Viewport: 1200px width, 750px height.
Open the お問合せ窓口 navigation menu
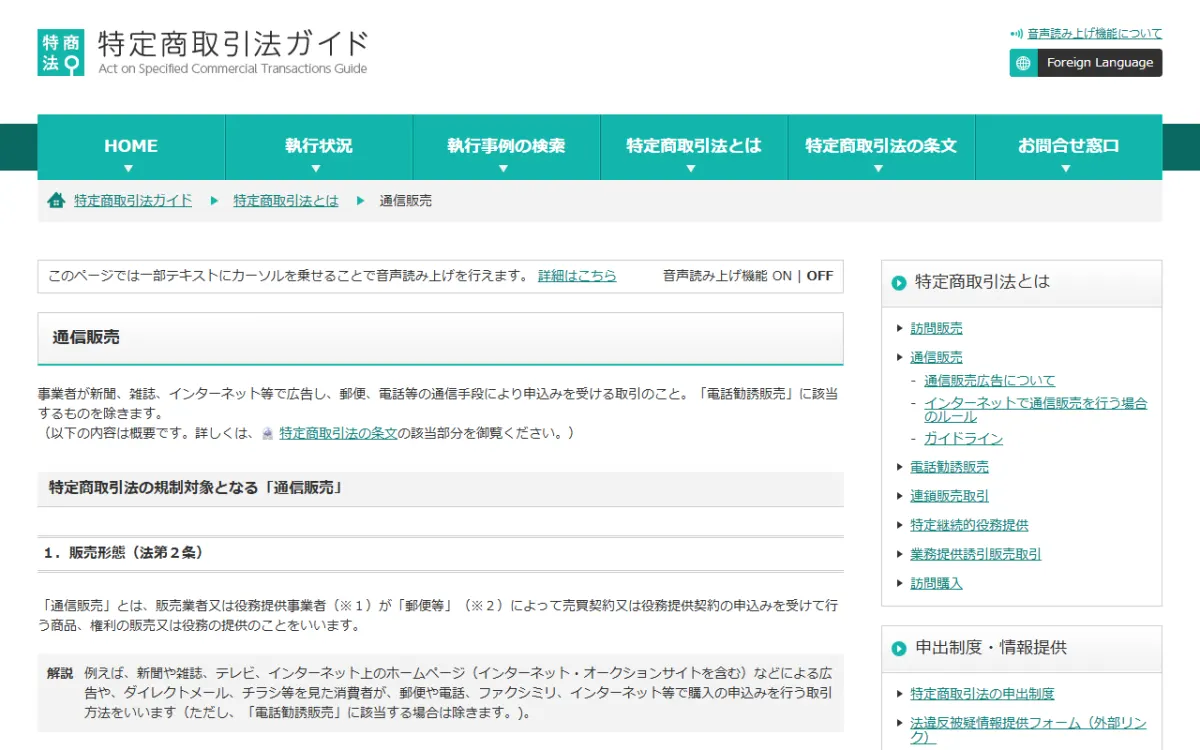coord(1069,147)
